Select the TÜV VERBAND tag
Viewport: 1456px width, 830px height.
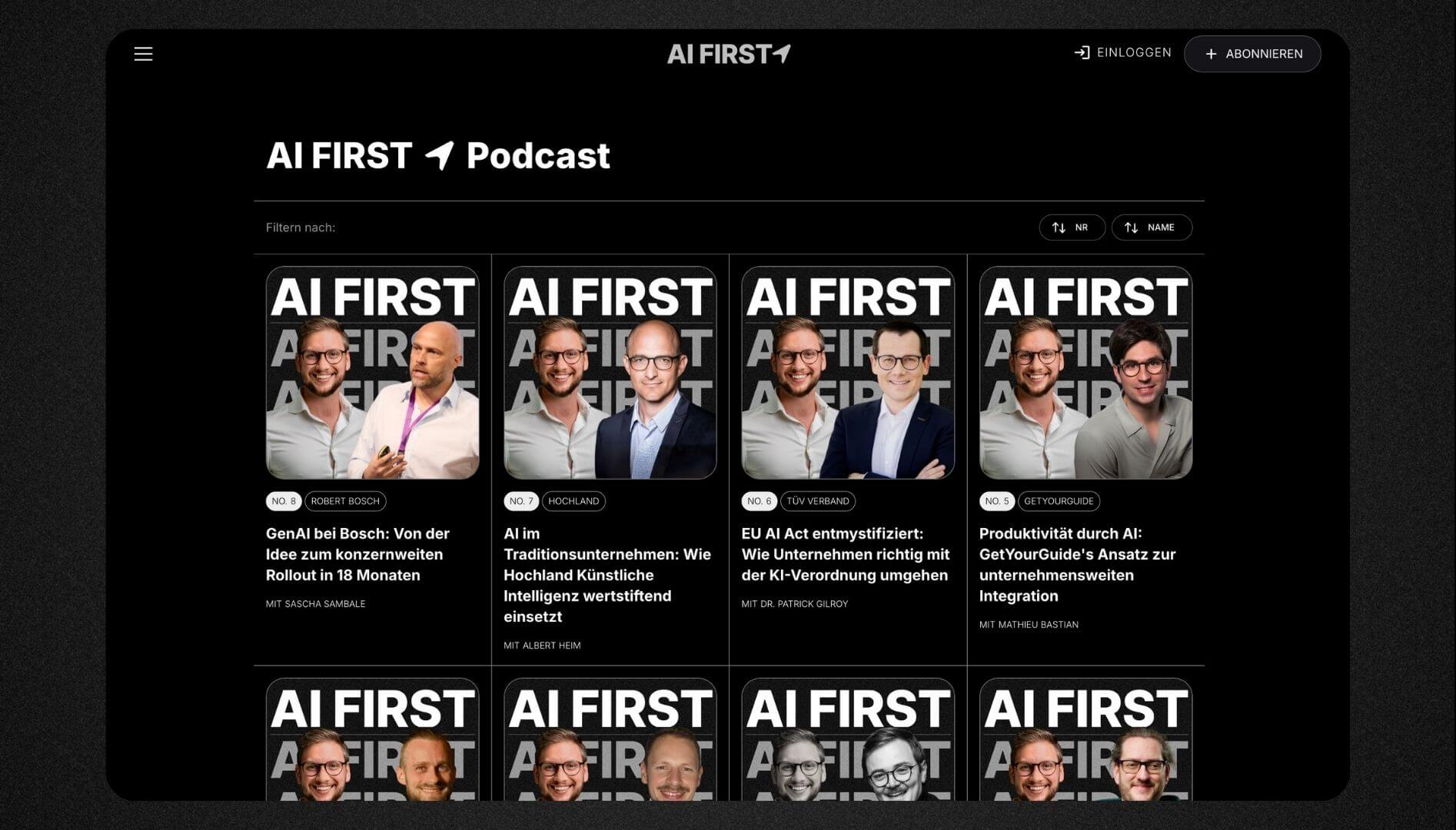(818, 501)
